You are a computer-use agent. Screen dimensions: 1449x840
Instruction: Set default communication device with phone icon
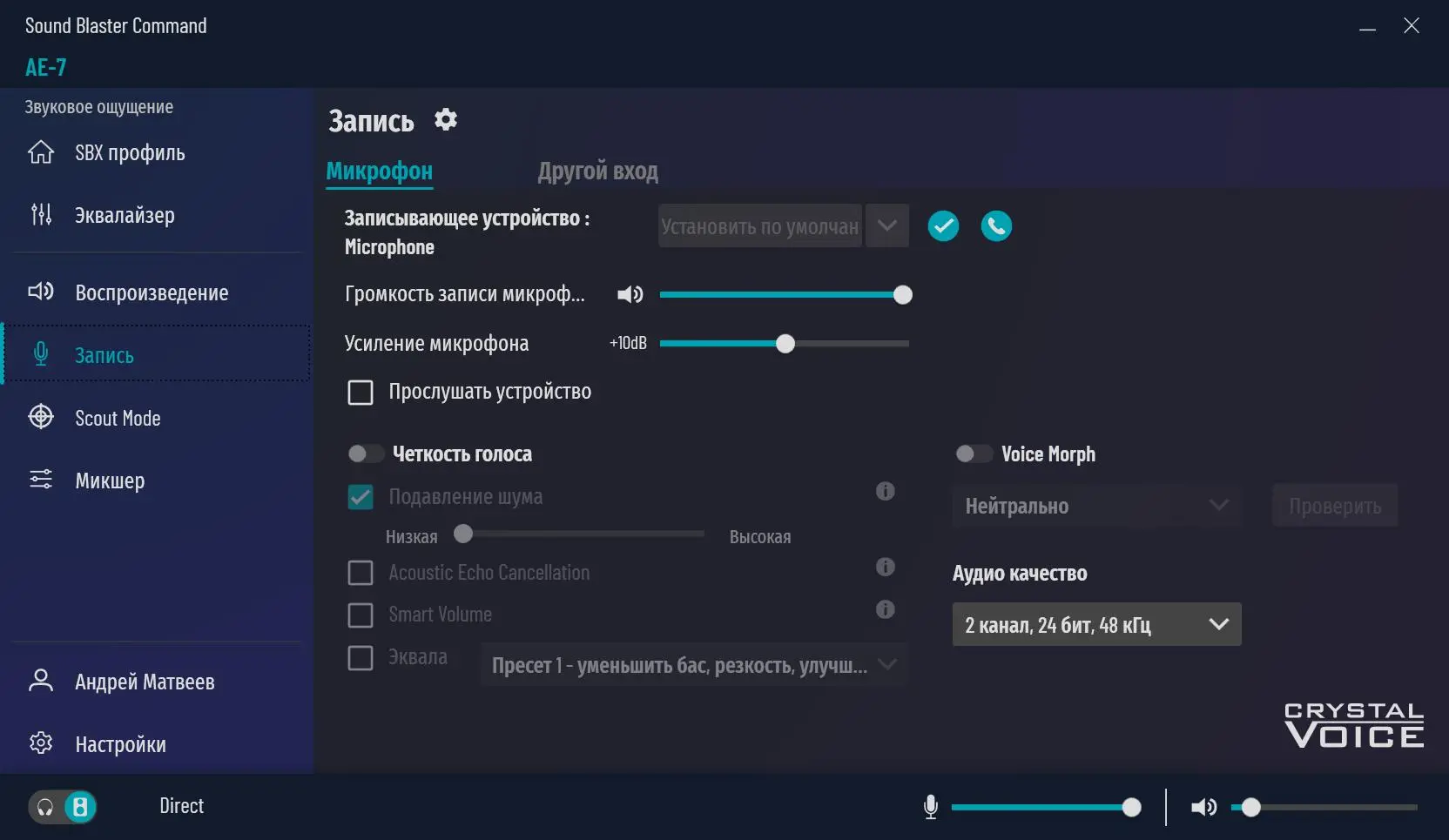coord(996,226)
